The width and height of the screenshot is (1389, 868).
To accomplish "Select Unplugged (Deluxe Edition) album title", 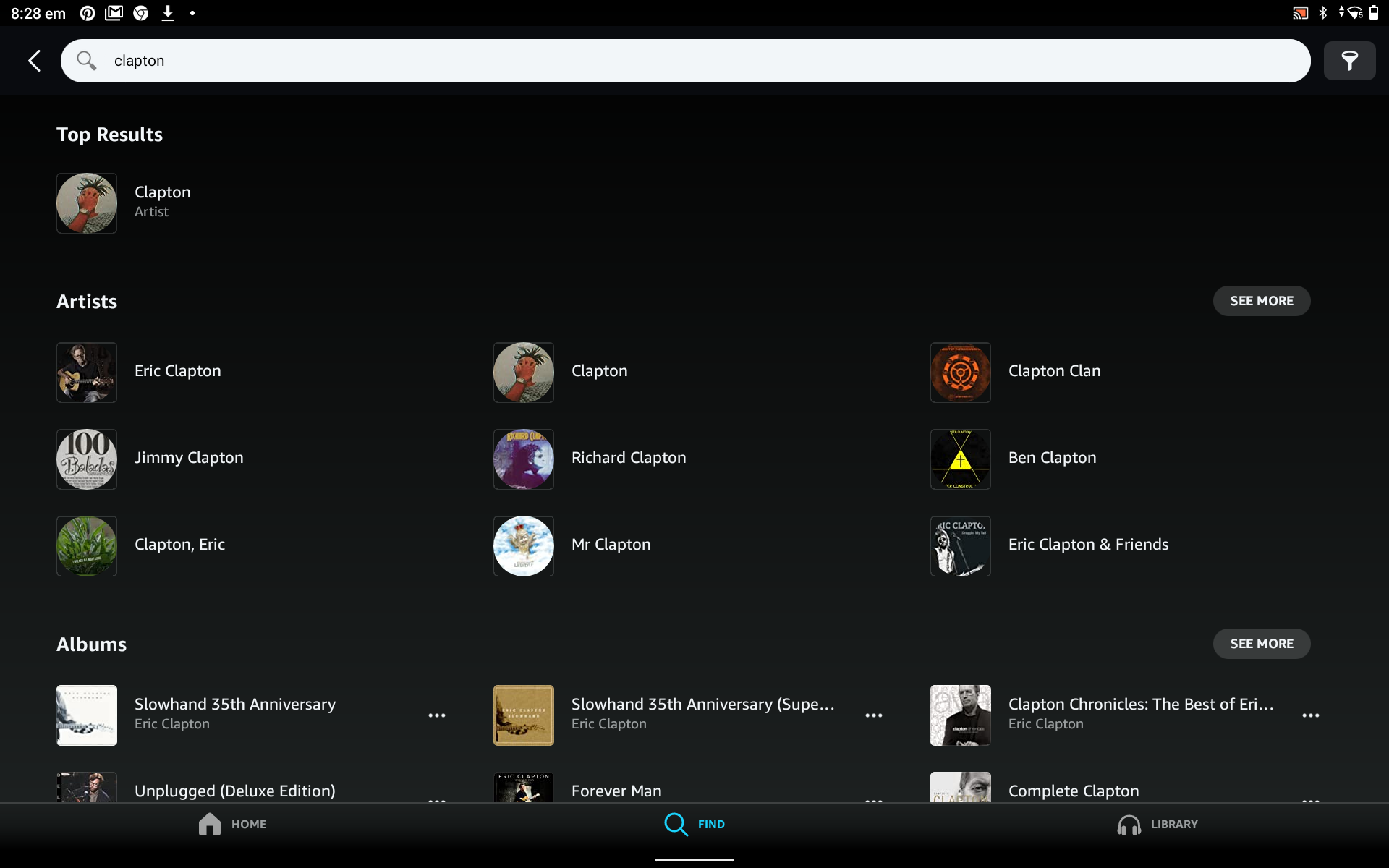I will click(x=235, y=791).
